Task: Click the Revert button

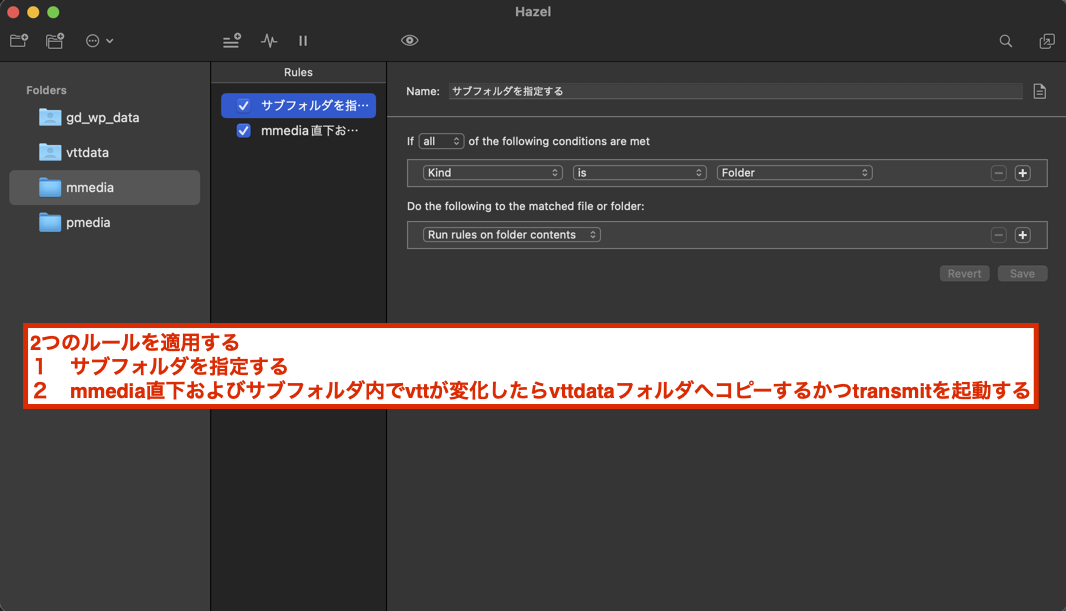Action: click(964, 274)
